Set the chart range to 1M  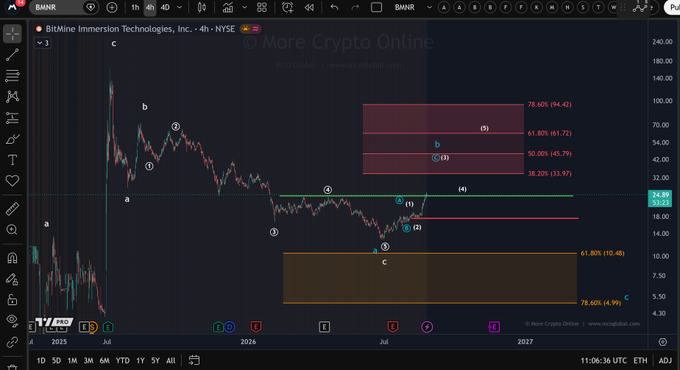click(x=72, y=360)
